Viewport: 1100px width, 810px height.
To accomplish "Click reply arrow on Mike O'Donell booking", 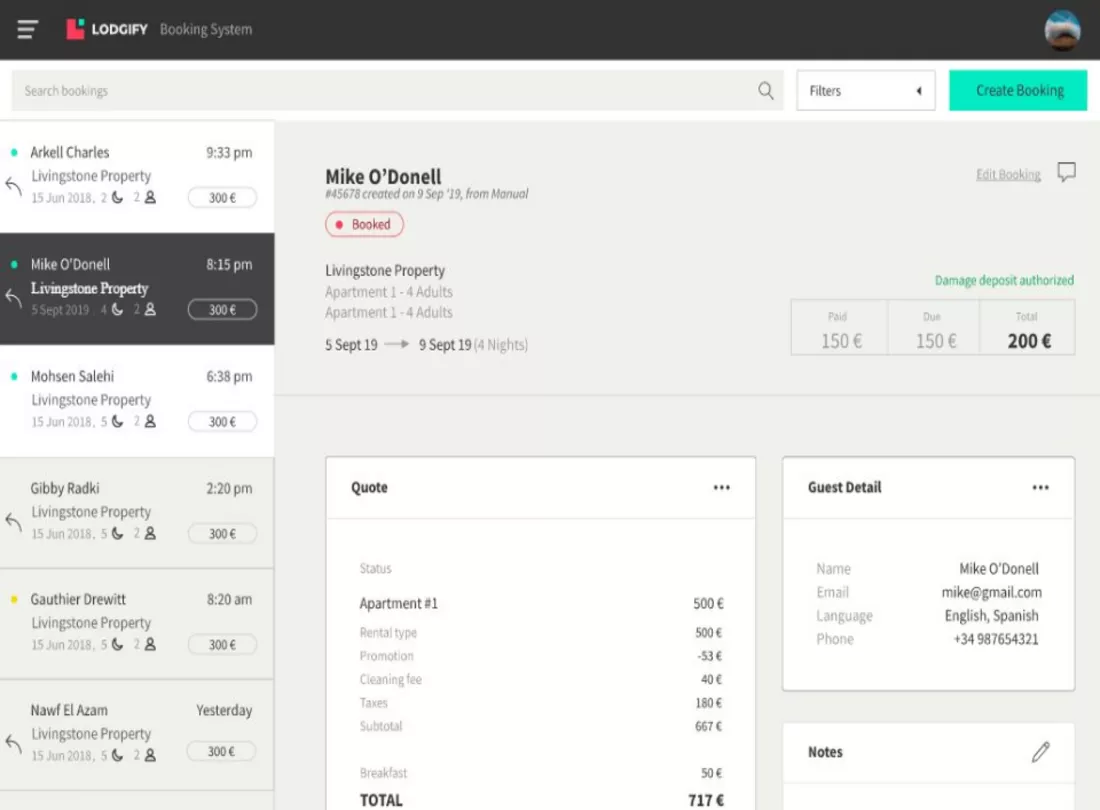I will coord(13,298).
